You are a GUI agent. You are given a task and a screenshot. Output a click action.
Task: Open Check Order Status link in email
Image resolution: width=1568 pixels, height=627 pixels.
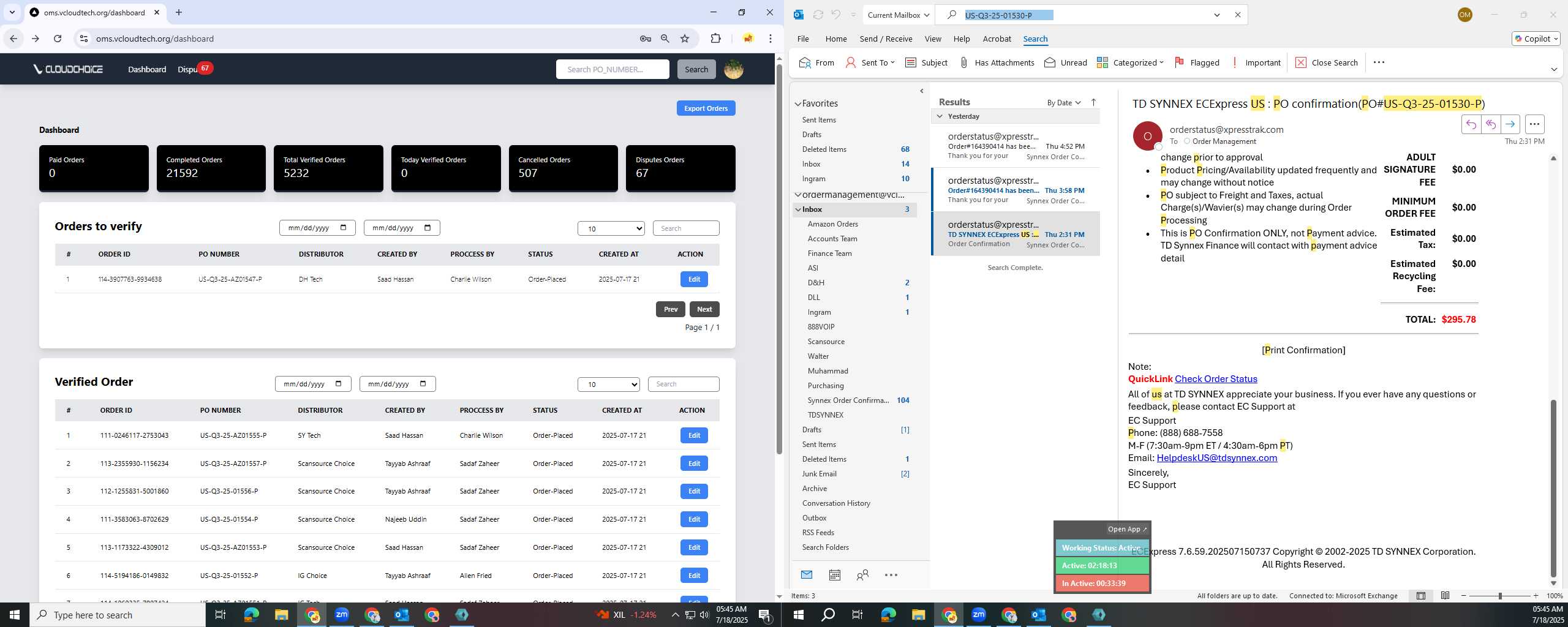click(1216, 379)
